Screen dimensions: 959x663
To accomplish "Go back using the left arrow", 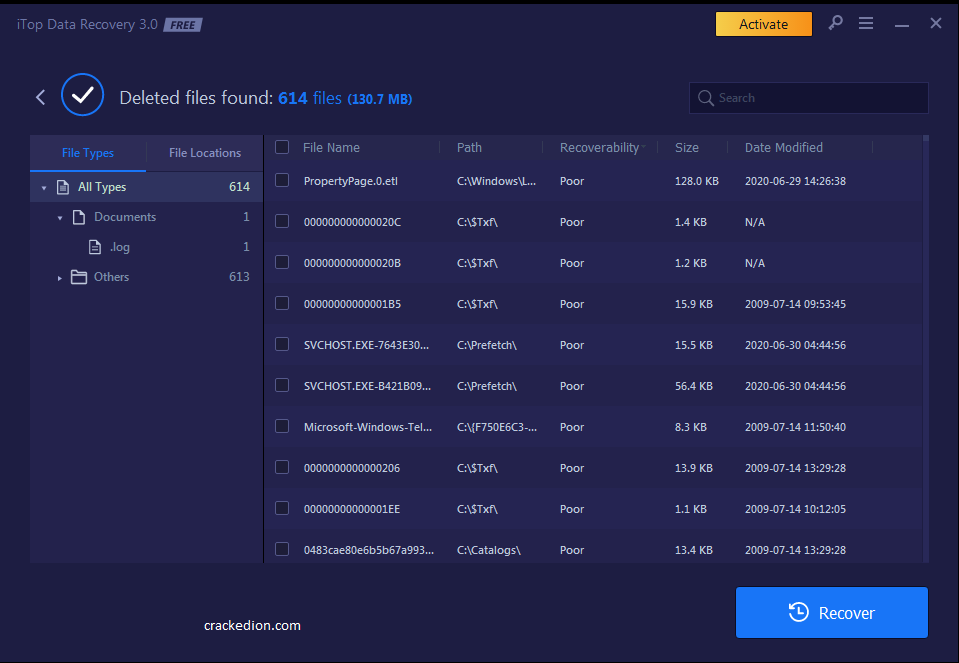I will [40, 97].
